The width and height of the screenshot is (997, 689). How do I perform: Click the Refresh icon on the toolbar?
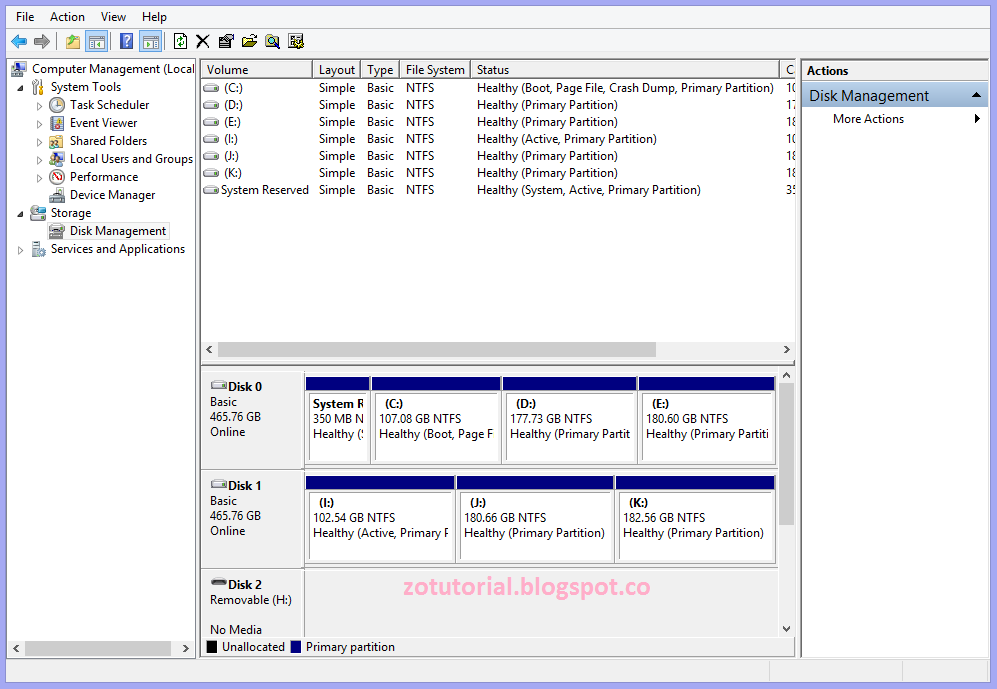click(181, 41)
